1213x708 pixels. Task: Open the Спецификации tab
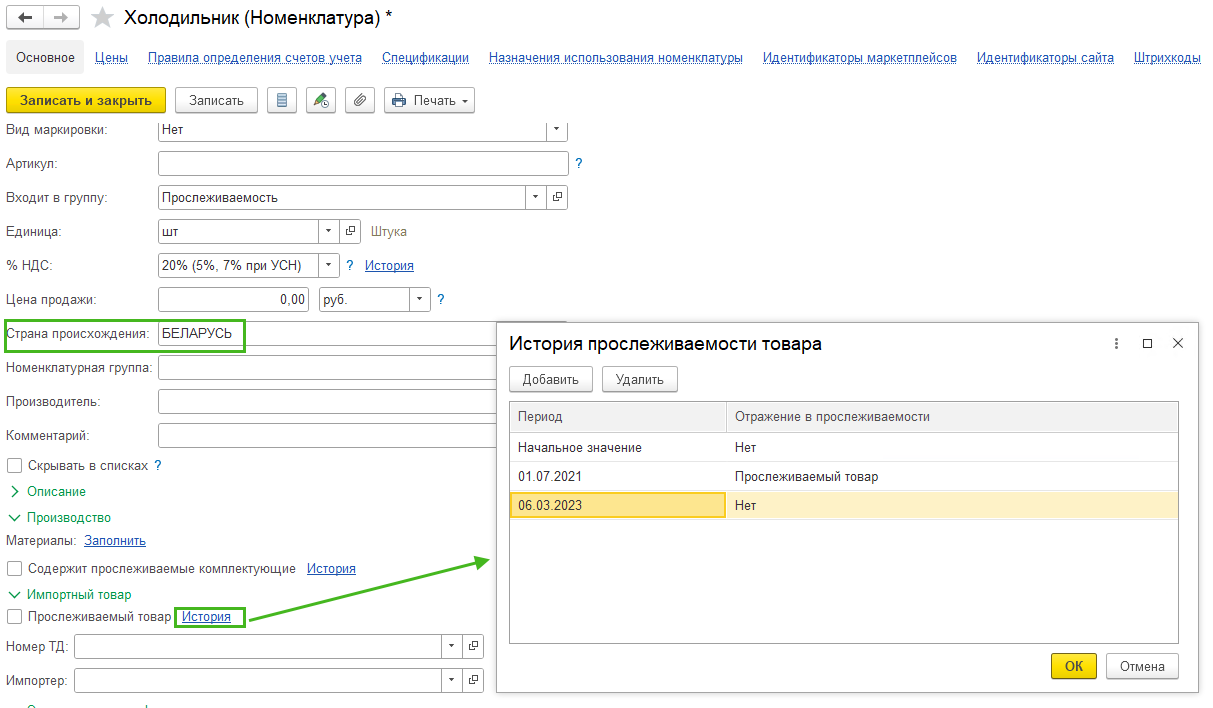pyautogui.click(x=425, y=57)
